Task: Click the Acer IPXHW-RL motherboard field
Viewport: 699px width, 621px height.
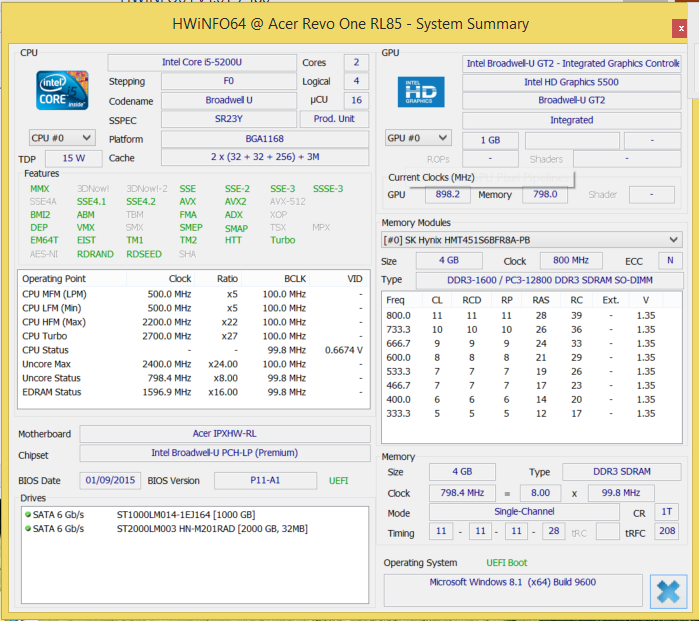Action: (225, 434)
